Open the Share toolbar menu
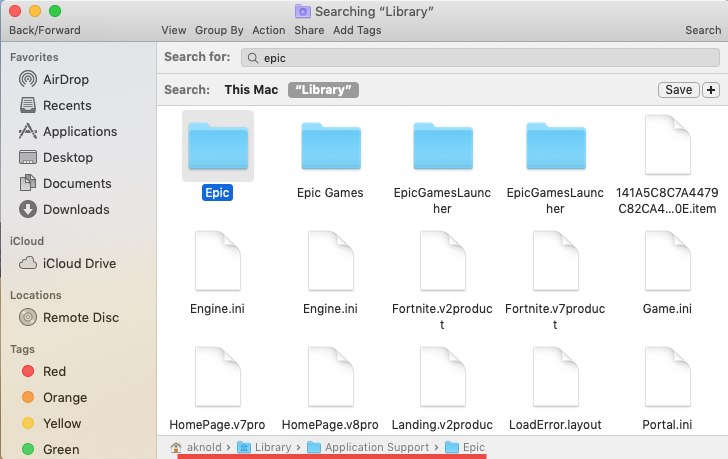The width and height of the screenshot is (728, 459). click(x=309, y=30)
